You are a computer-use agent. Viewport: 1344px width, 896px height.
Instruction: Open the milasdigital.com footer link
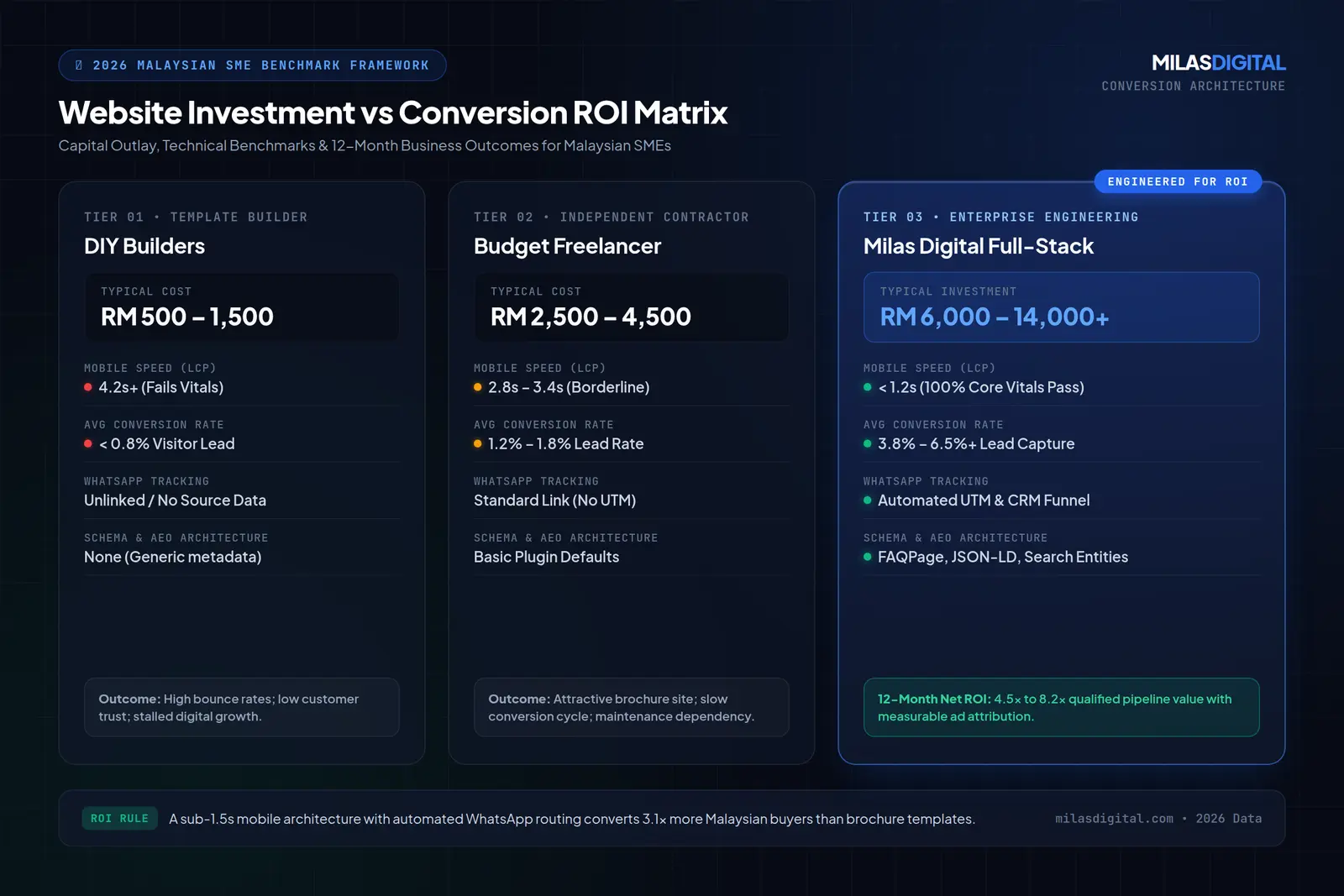point(1114,819)
